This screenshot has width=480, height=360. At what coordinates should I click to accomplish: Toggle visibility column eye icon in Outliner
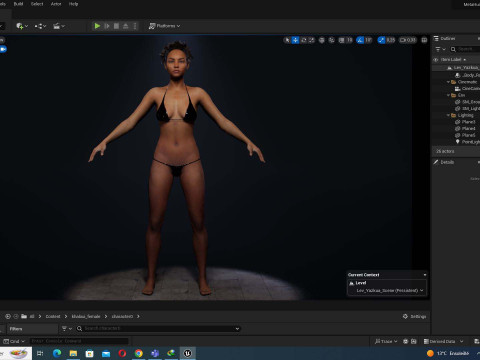coord(435,60)
